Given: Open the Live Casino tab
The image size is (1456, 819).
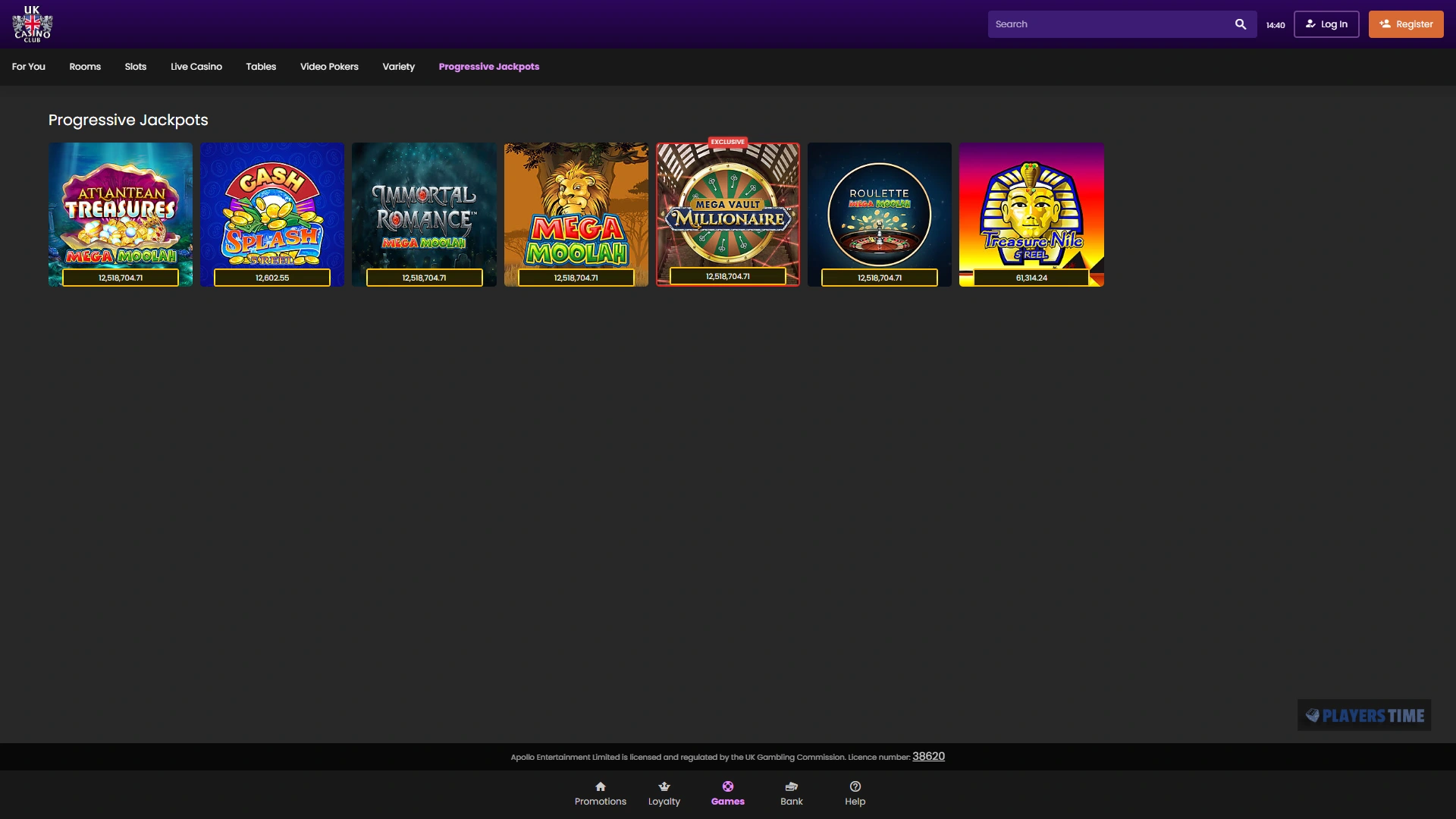Looking at the screenshot, I should pyautogui.click(x=196, y=67).
